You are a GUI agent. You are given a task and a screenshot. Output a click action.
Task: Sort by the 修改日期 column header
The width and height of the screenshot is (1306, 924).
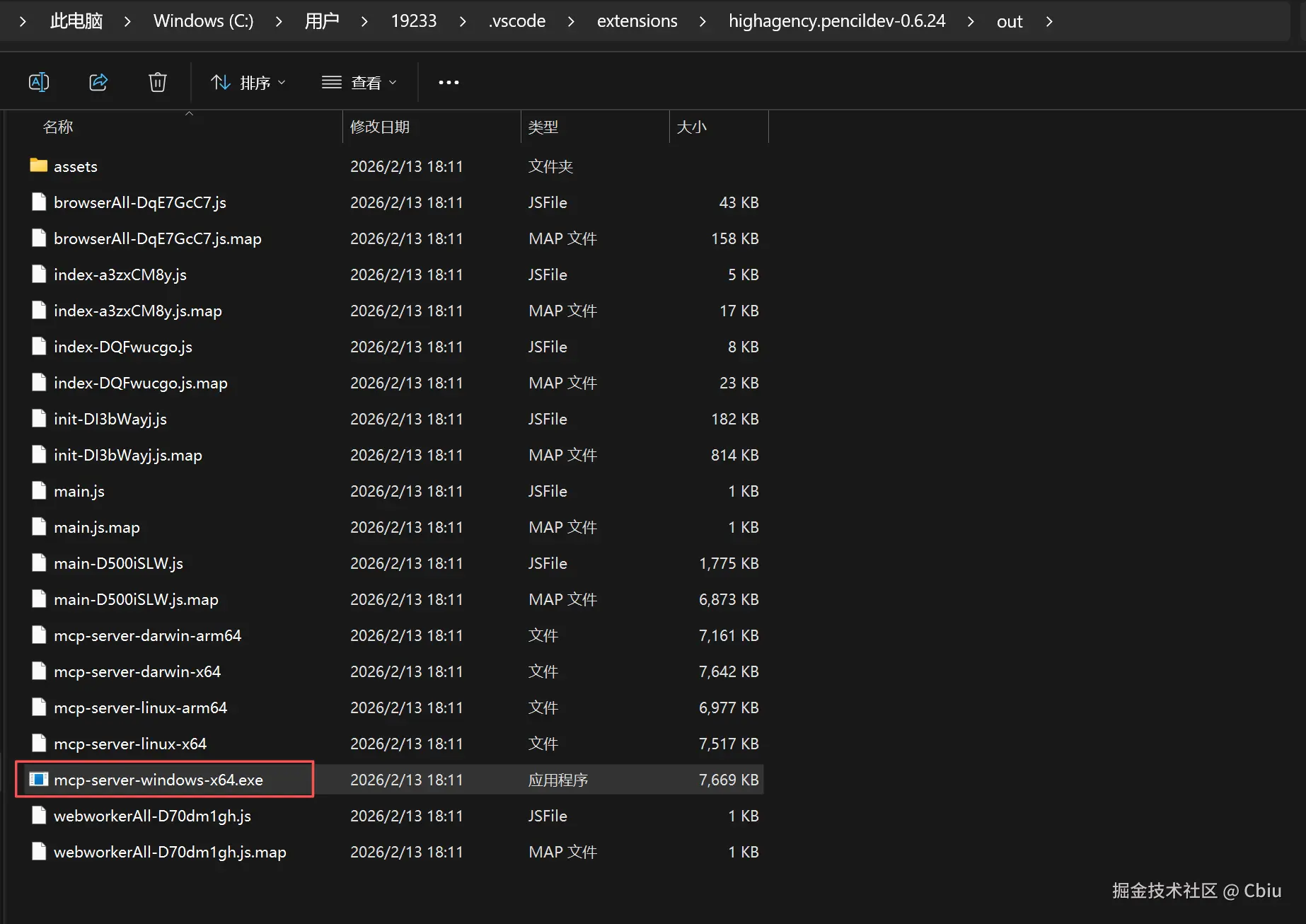[380, 127]
